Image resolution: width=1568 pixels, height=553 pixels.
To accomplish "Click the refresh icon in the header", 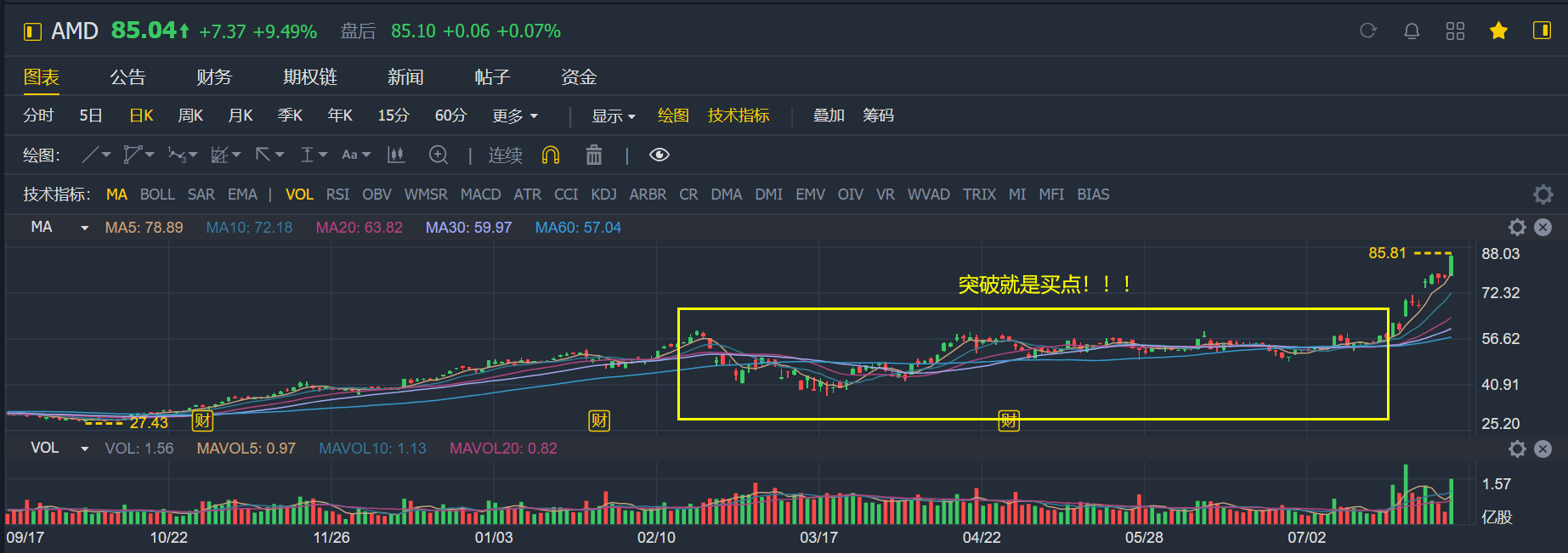I will [1367, 31].
